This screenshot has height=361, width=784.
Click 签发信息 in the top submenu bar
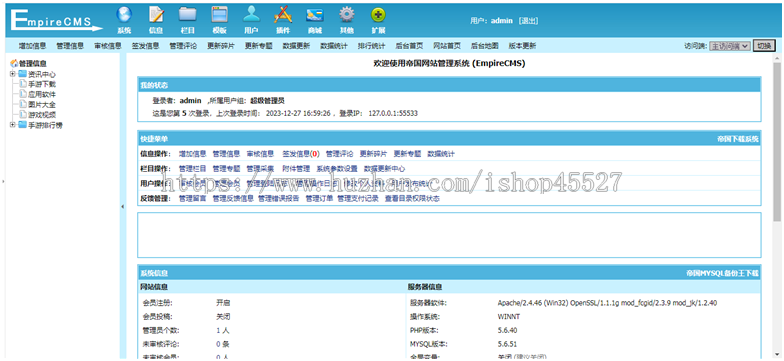tap(146, 46)
